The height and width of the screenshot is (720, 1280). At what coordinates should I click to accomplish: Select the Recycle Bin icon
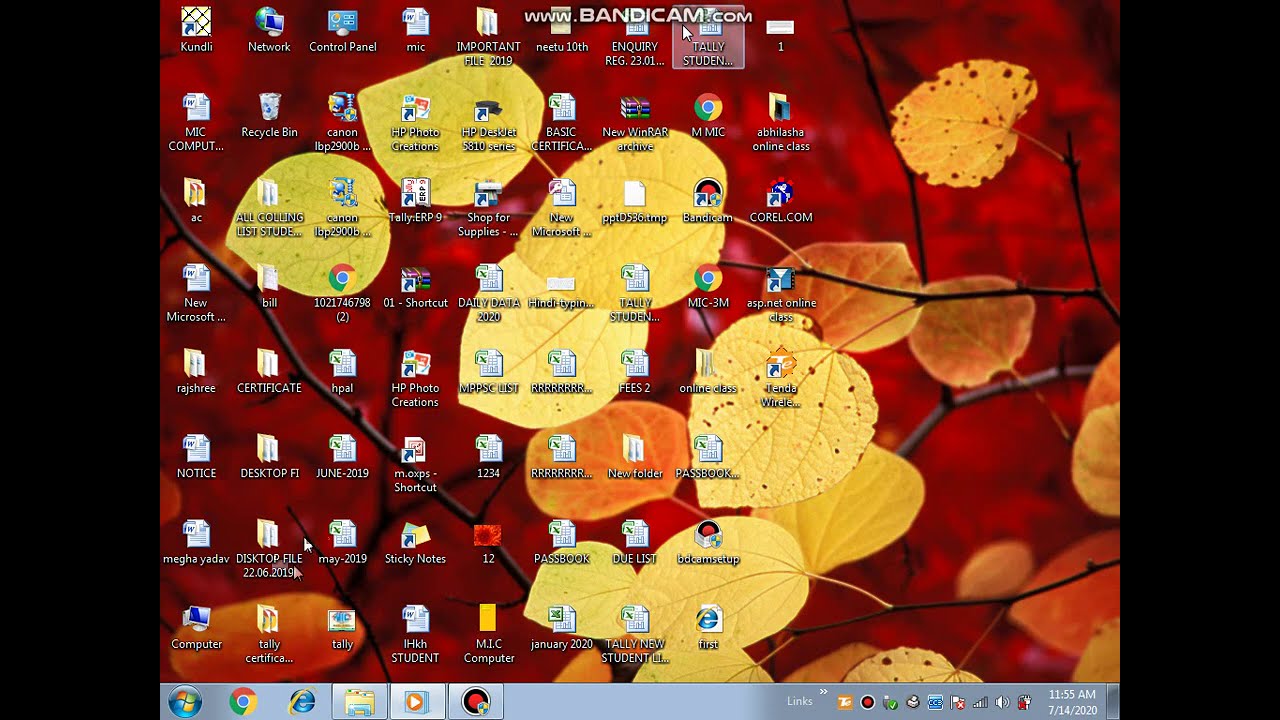(x=269, y=115)
